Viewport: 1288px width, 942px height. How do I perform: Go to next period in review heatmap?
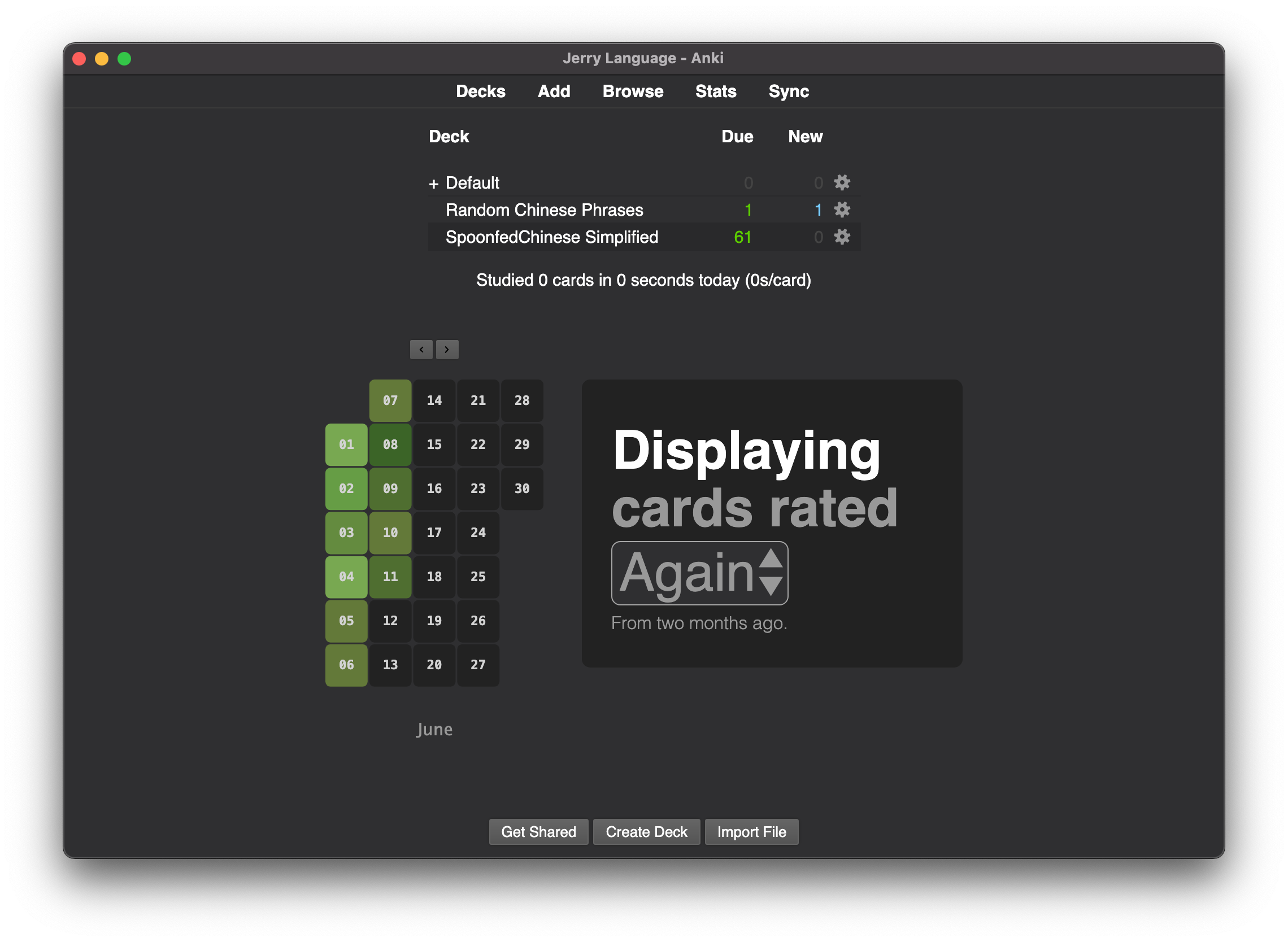[x=447, y=349]
